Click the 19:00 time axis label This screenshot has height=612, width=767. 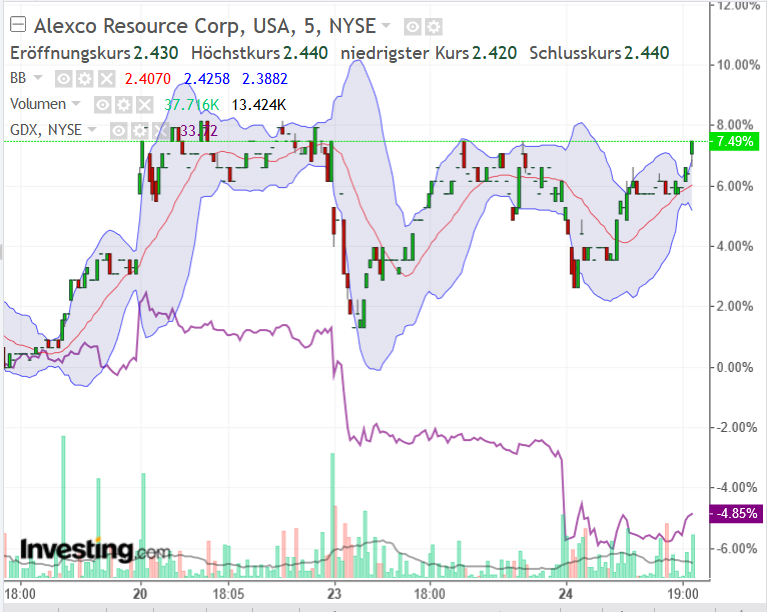pos(683,594)
